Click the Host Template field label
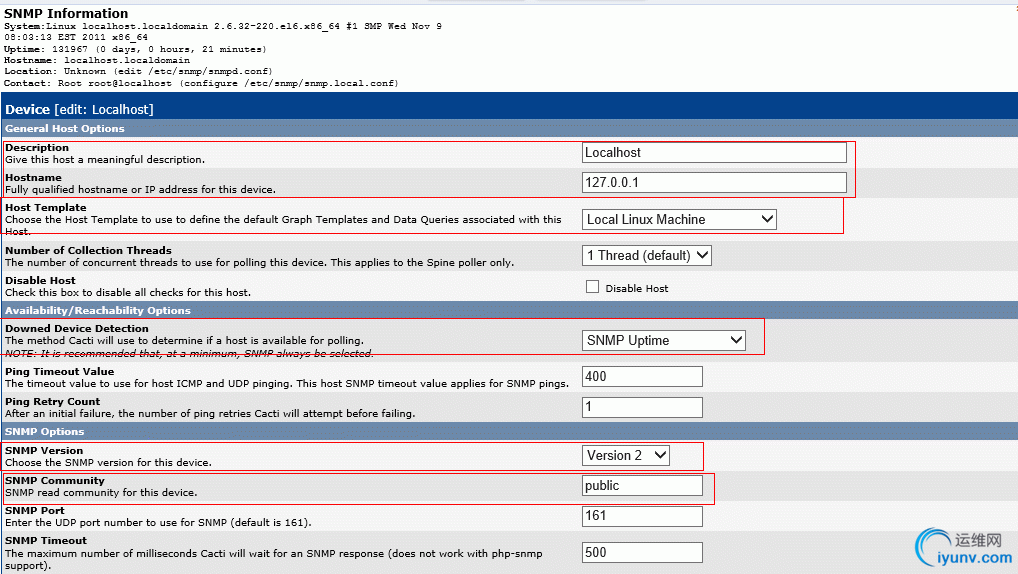The height and width of the screenshot is (574, 1018). (45, 208)
